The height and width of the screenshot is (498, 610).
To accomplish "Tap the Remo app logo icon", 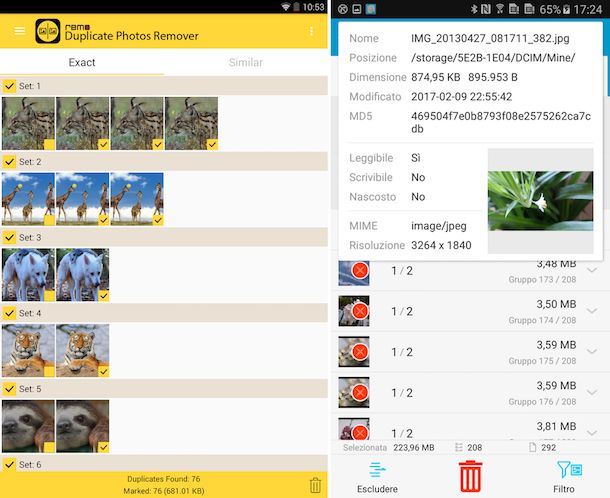I will 47,31.
